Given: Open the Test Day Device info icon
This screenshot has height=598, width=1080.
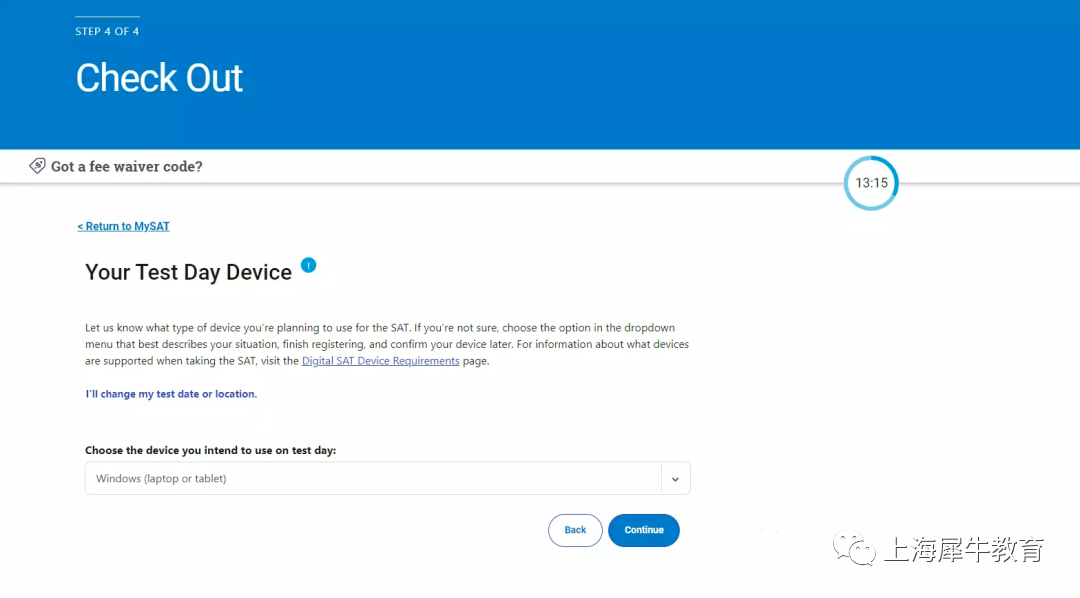Looking at the screenshot, I should click(x=309, y=265).
